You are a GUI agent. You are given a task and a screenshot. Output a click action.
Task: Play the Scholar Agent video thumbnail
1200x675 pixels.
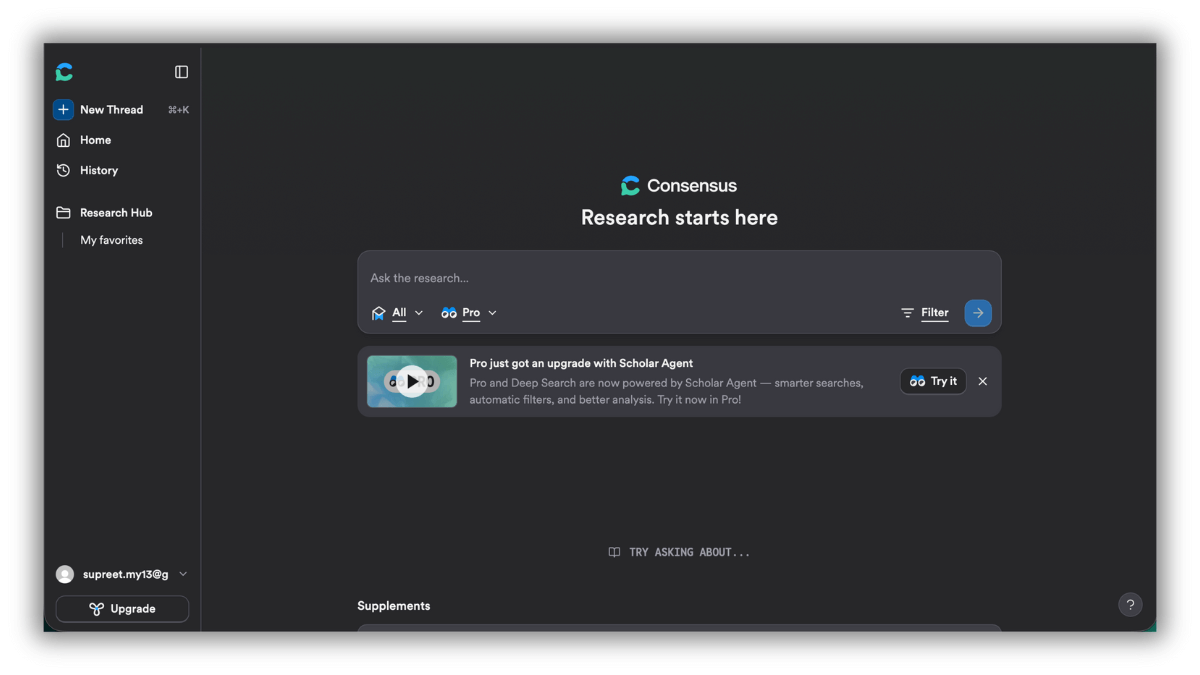pyautogui.click(x=412, y=381)
